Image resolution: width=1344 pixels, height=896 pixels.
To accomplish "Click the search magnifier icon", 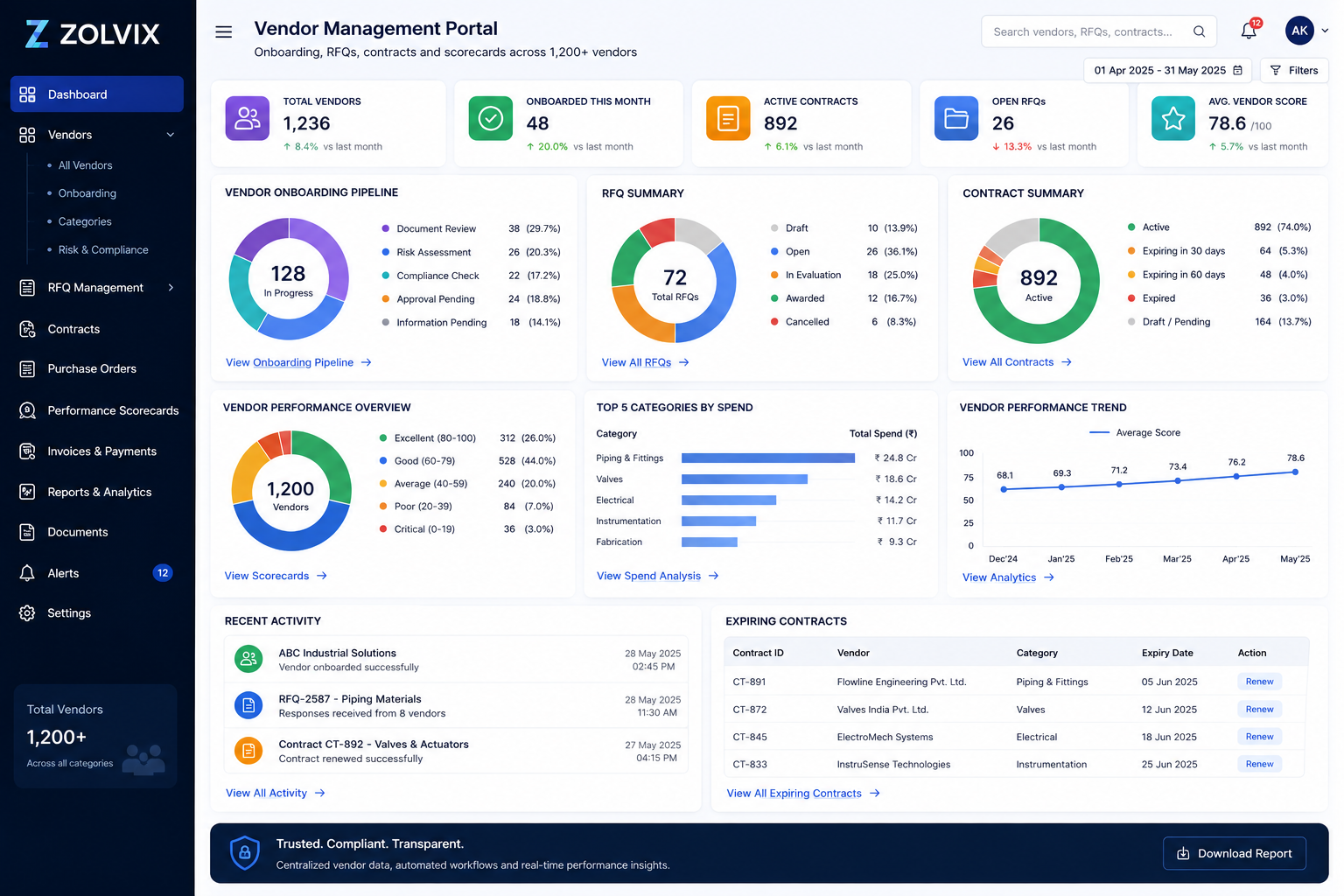I will click(1199, 31).
